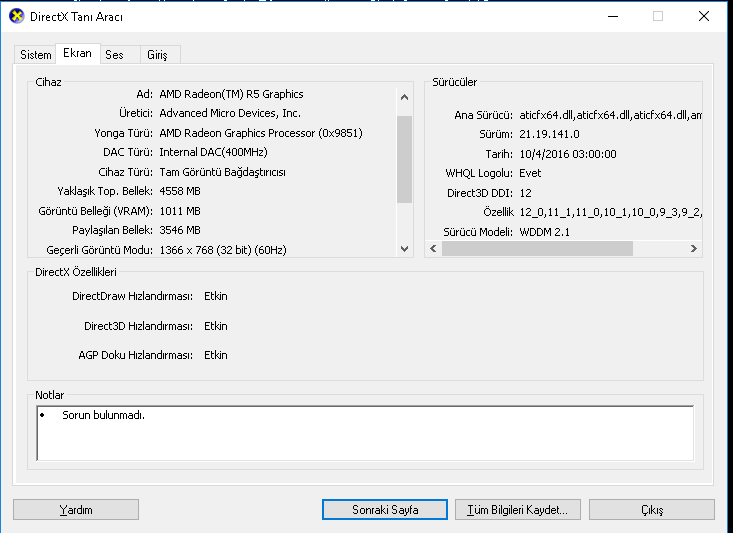Viewport: 733px width, 533px height.
Task: Click AMD Radeon Graphics Processor (0x9851) value
Action: click(261, 133)
